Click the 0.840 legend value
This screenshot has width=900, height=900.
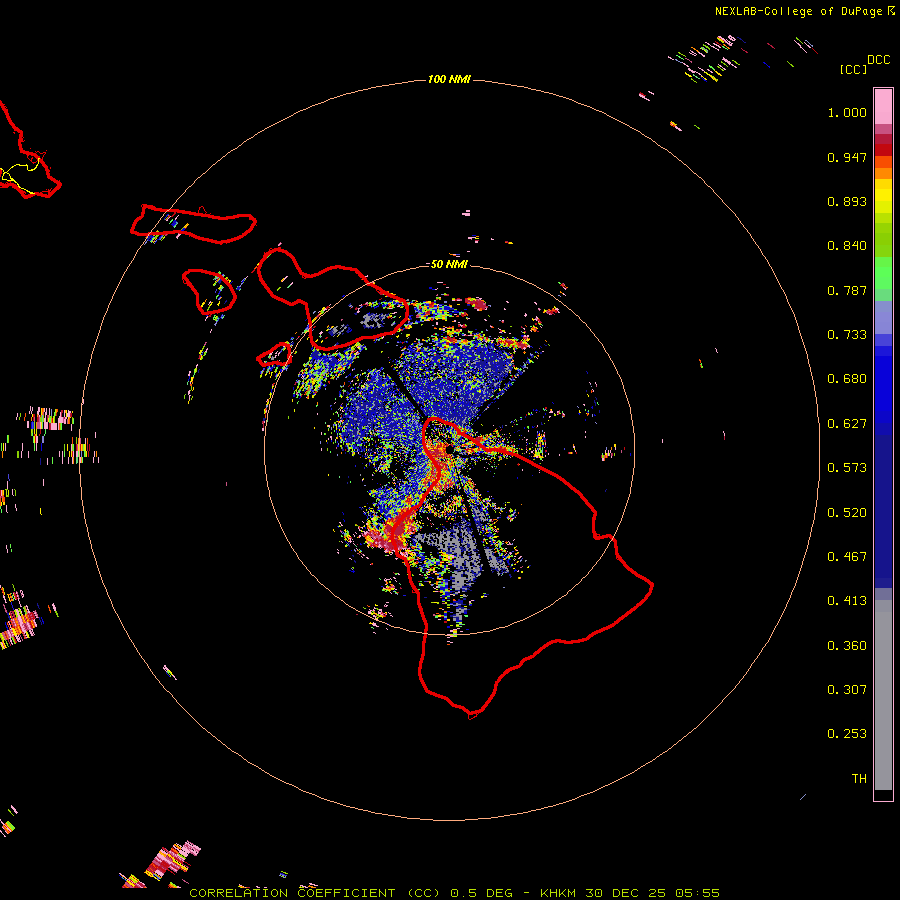tap(847, 246)
